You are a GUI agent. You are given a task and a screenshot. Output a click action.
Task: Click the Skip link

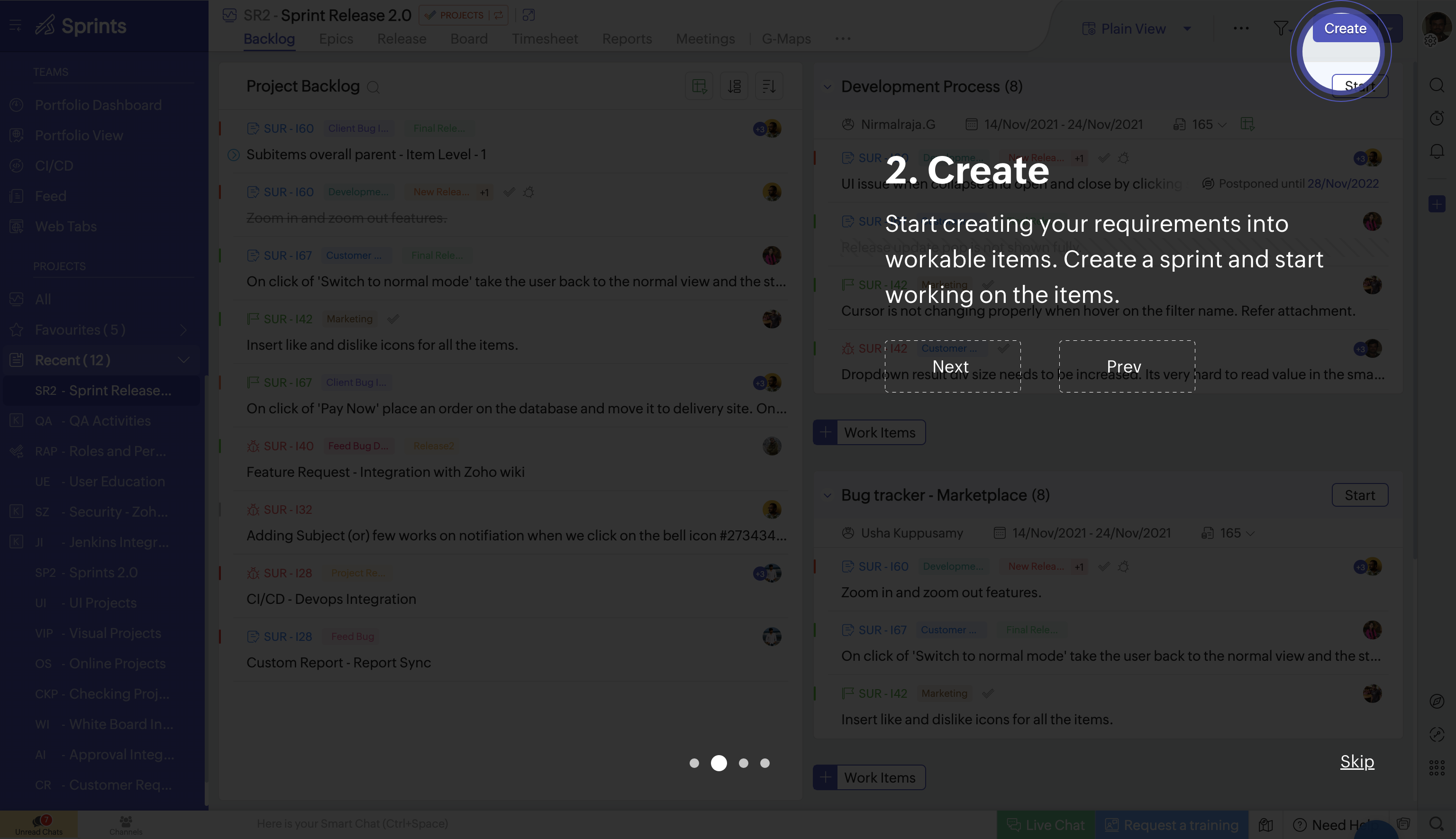[1356, 761]
